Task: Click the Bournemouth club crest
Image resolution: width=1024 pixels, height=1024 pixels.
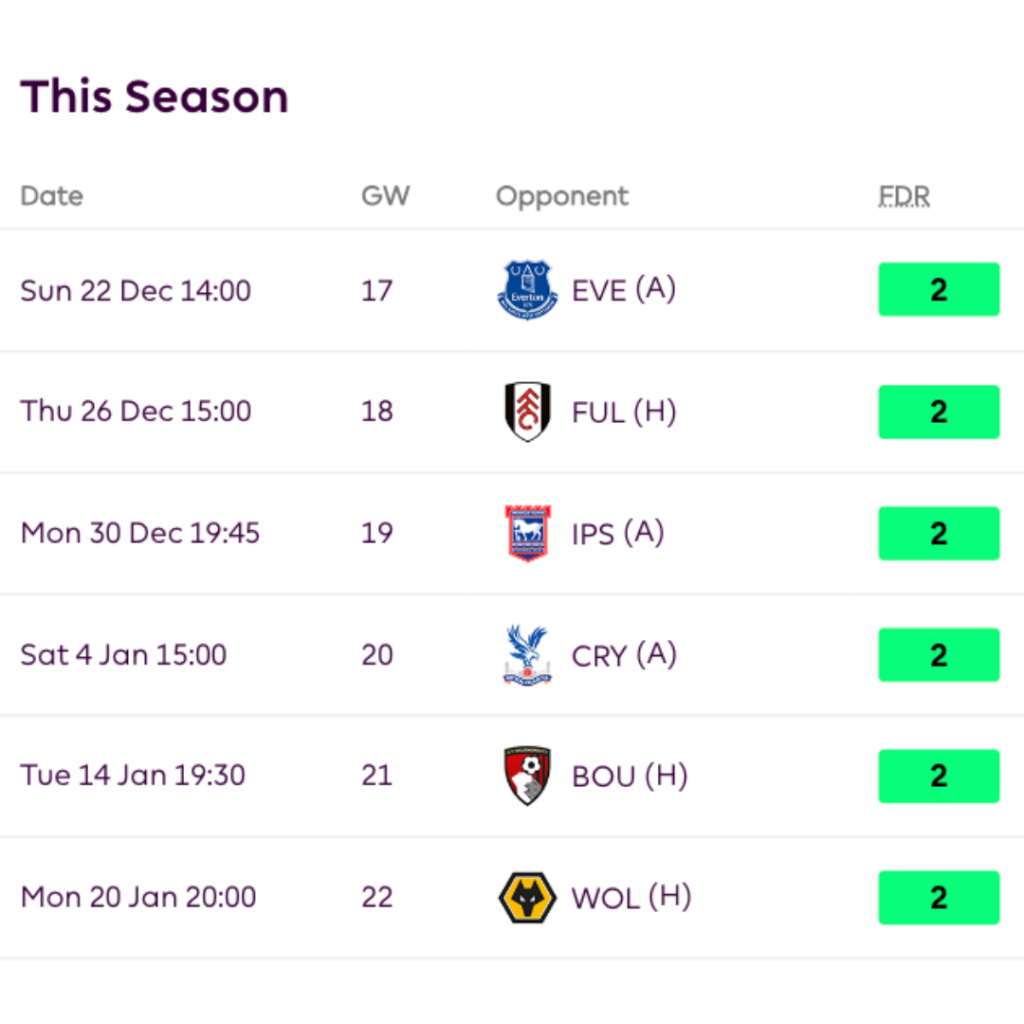Action: pos(527,776)
